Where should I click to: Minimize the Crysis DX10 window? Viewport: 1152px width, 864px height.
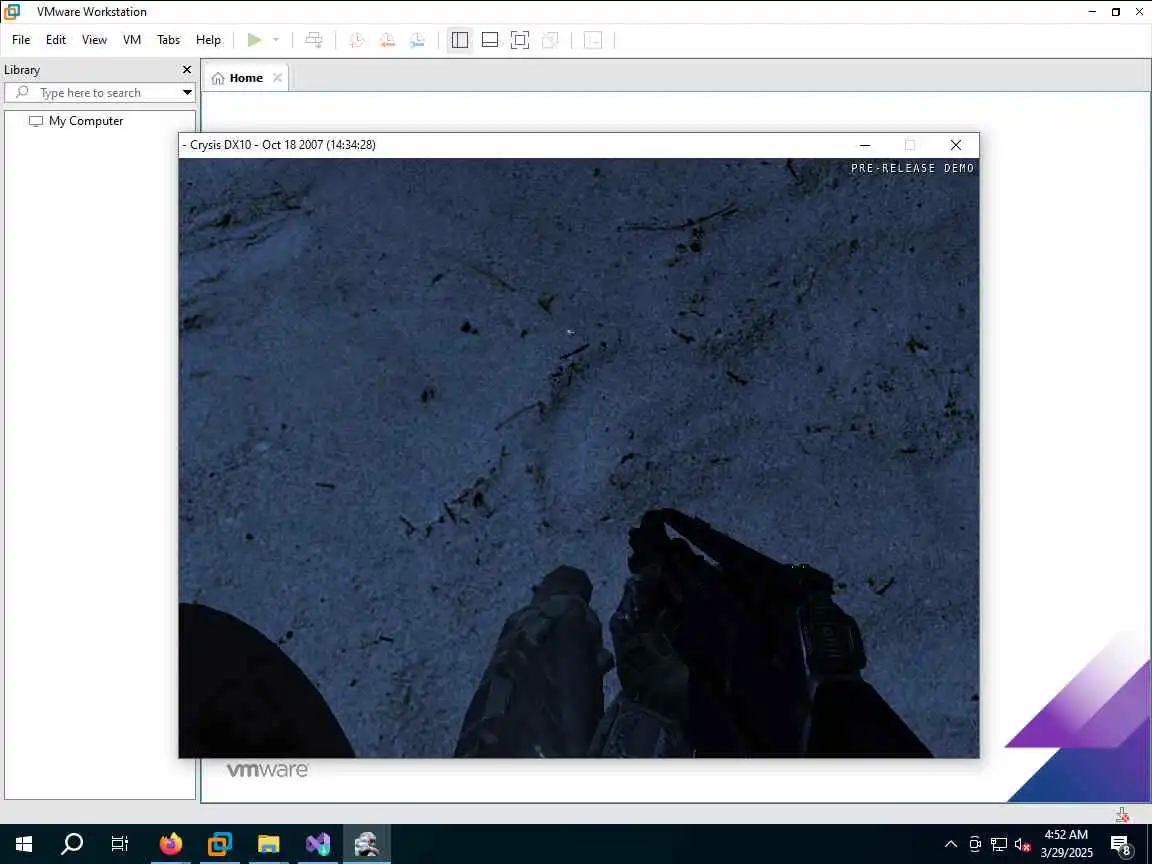tap(865, 145)
